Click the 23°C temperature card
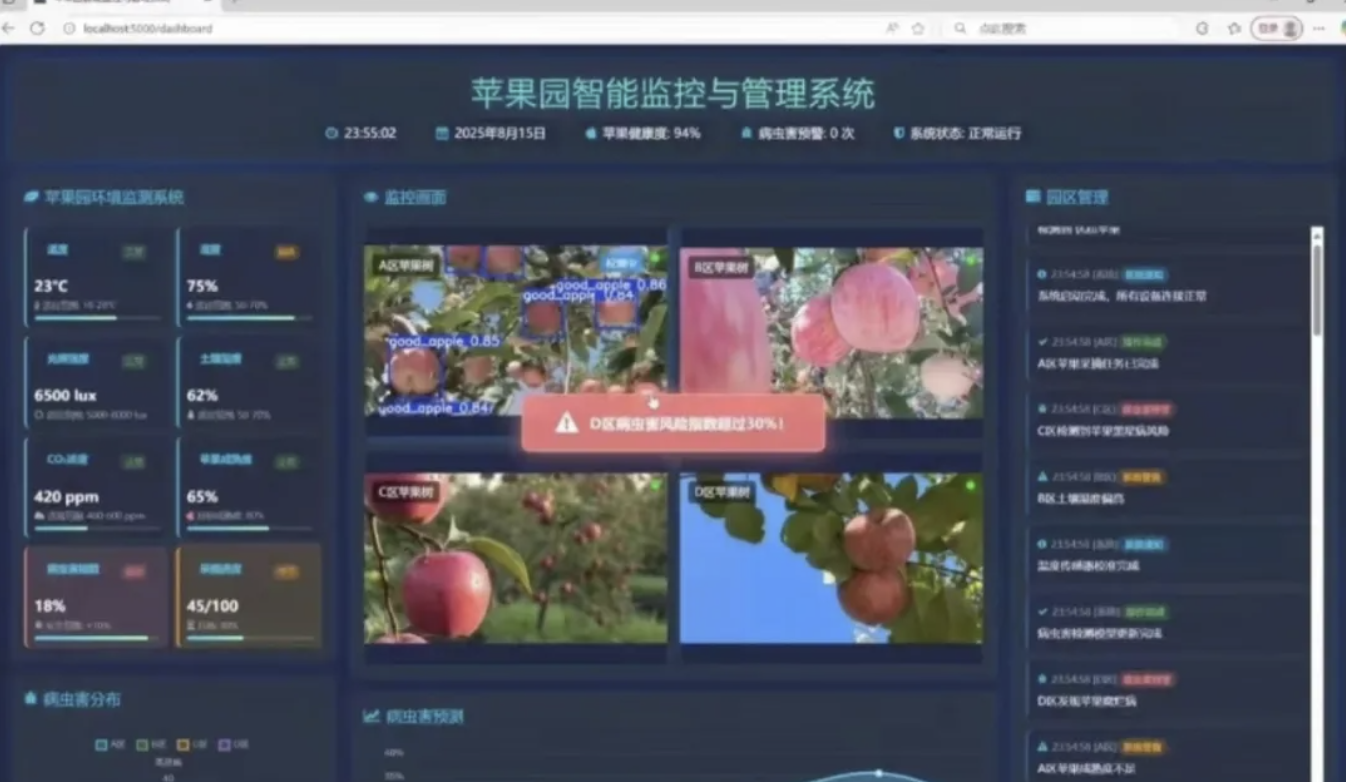The image size is (1346, 782). pos(97,278)
